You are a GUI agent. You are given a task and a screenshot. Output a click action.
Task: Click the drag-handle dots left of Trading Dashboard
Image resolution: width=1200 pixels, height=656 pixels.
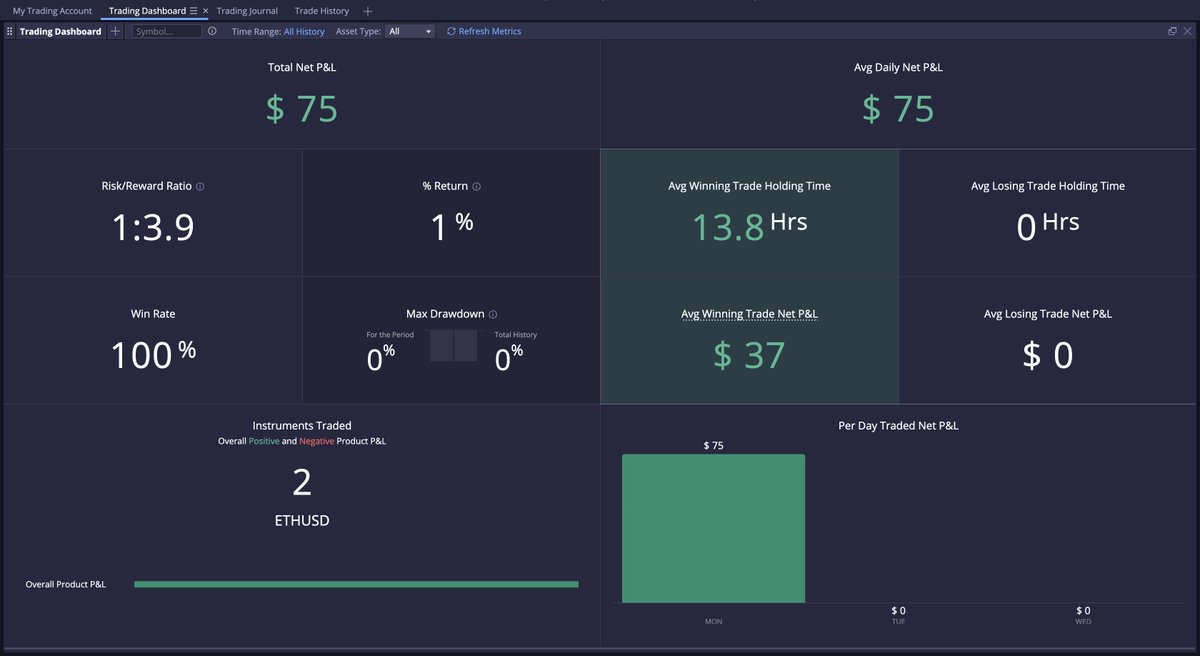pyautogui.click(x=8, y=31)
